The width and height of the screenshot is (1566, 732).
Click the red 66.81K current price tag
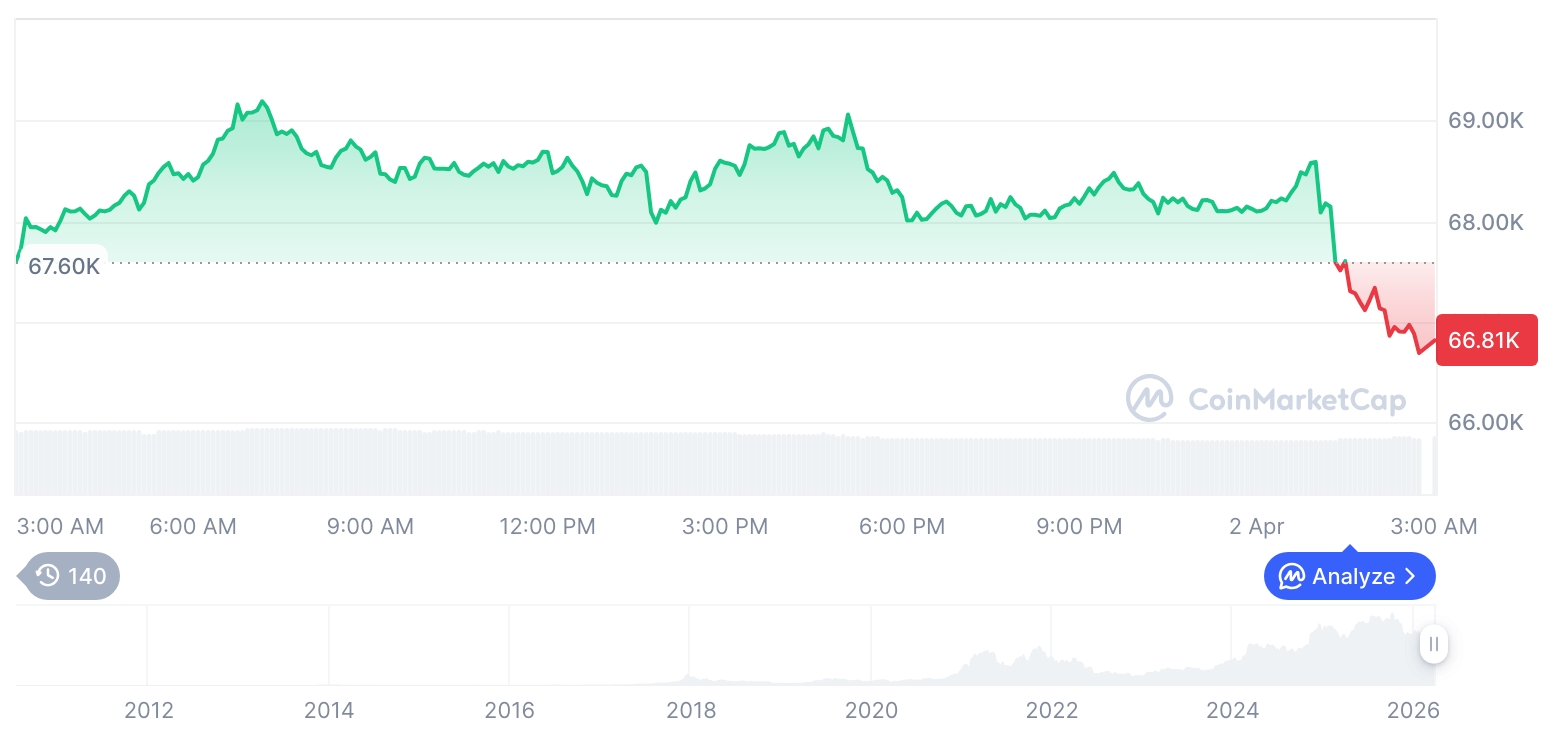tap(1486, 340)
